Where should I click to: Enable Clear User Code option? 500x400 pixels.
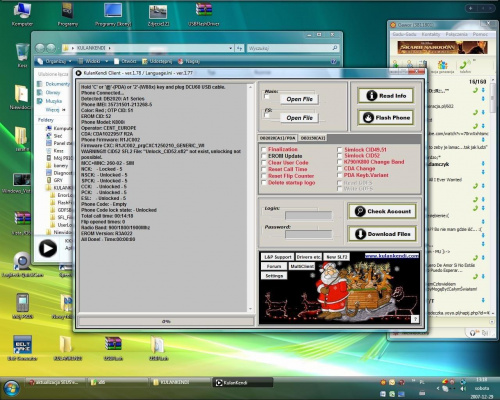(264, 163)
